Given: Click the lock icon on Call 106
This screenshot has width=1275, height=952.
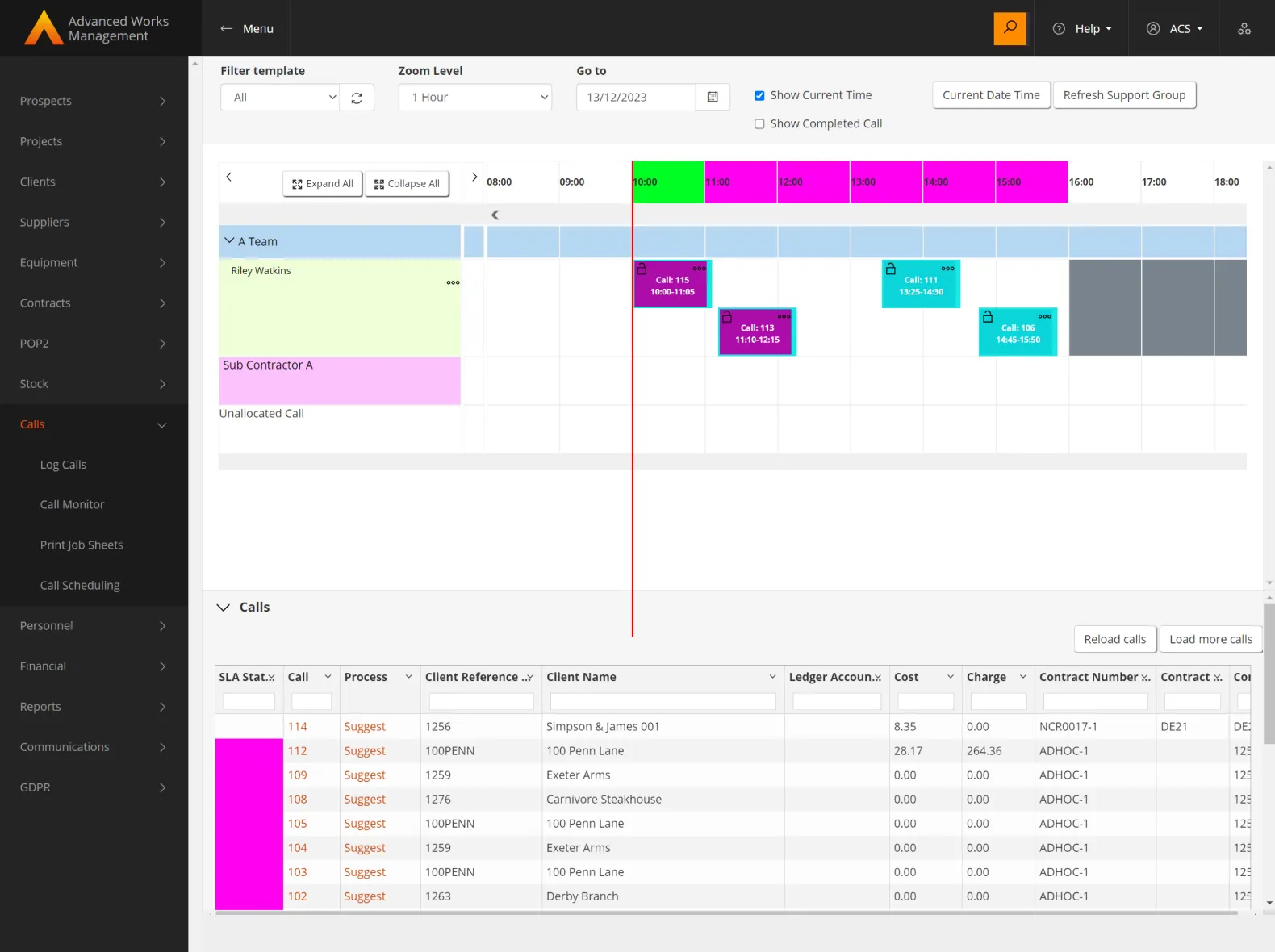Looking at the screenshot, I should point(988,316).
